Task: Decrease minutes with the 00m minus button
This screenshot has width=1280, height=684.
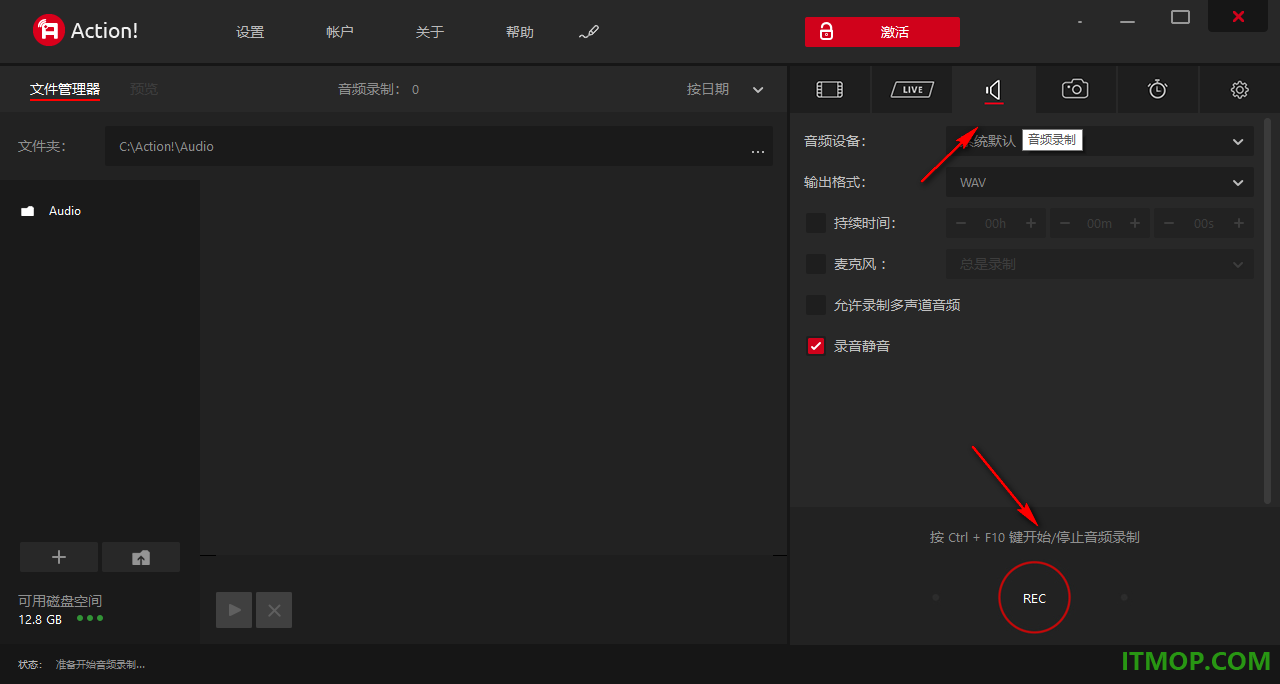Action: [1065, 223]
